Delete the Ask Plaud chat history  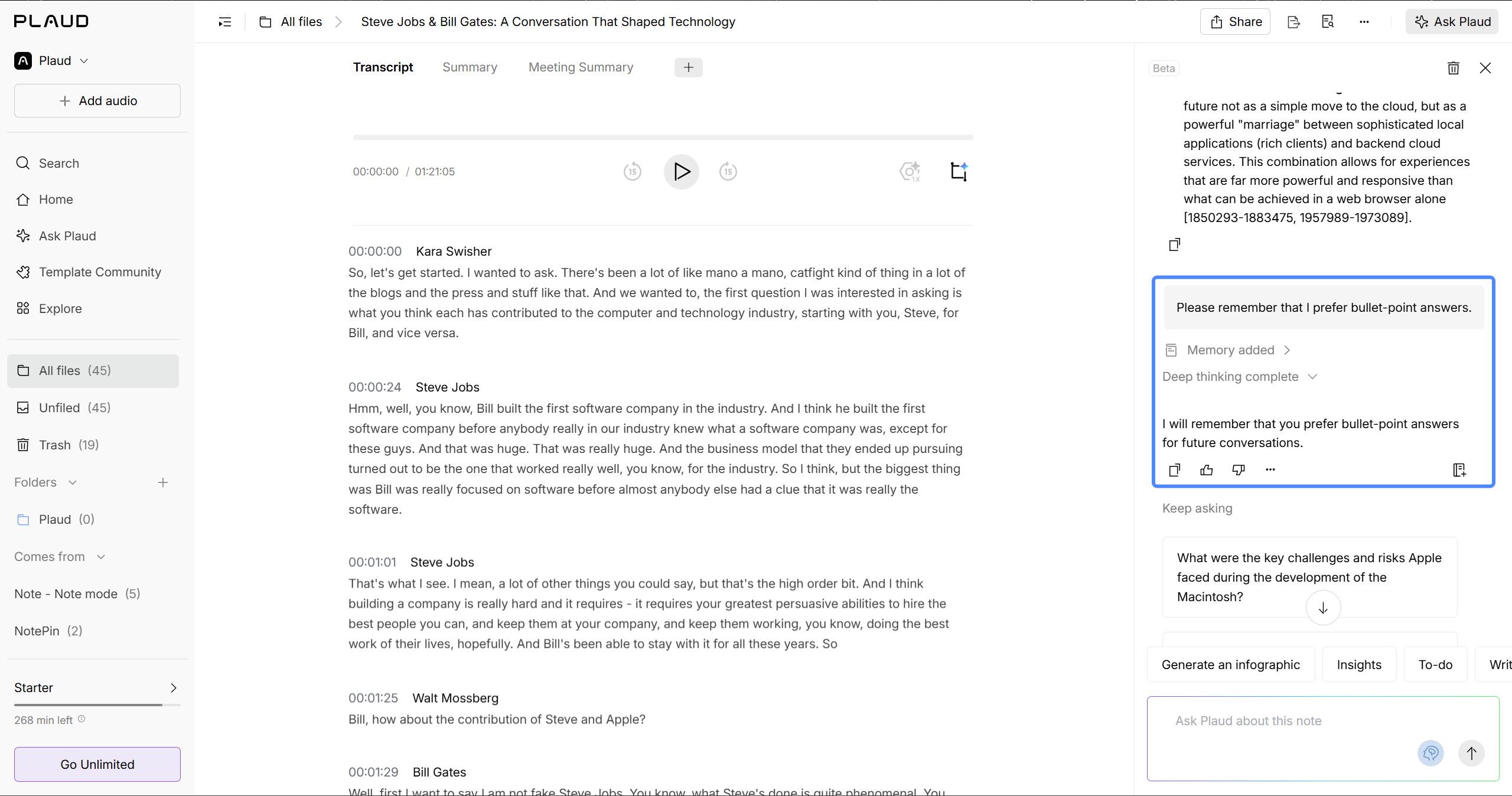[x=1454, y=68]
